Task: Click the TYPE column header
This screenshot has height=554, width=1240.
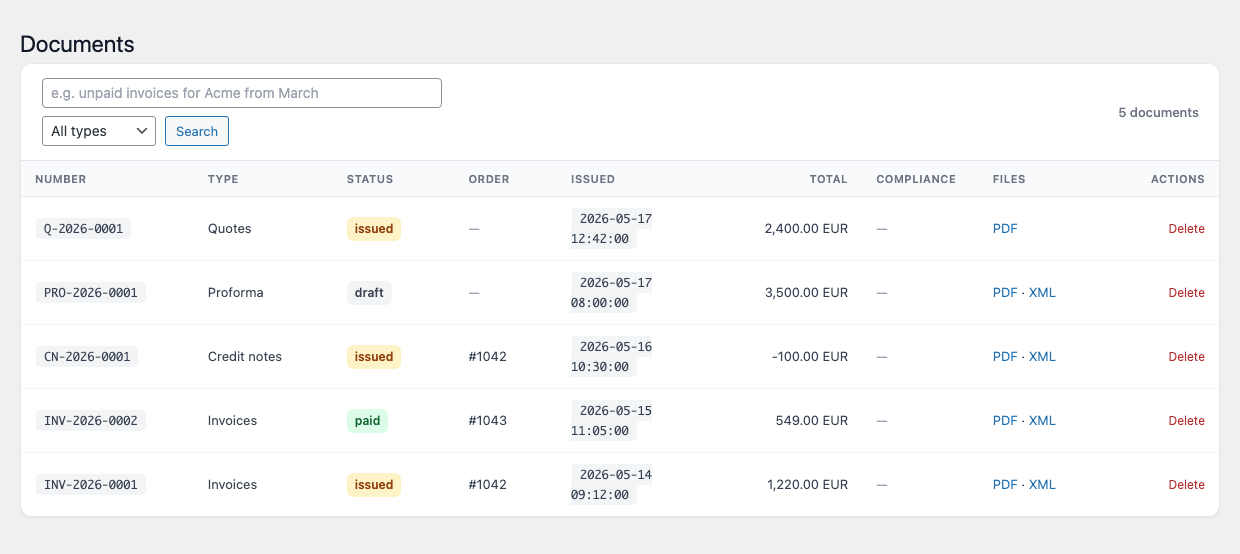Action: pos(223,180)
